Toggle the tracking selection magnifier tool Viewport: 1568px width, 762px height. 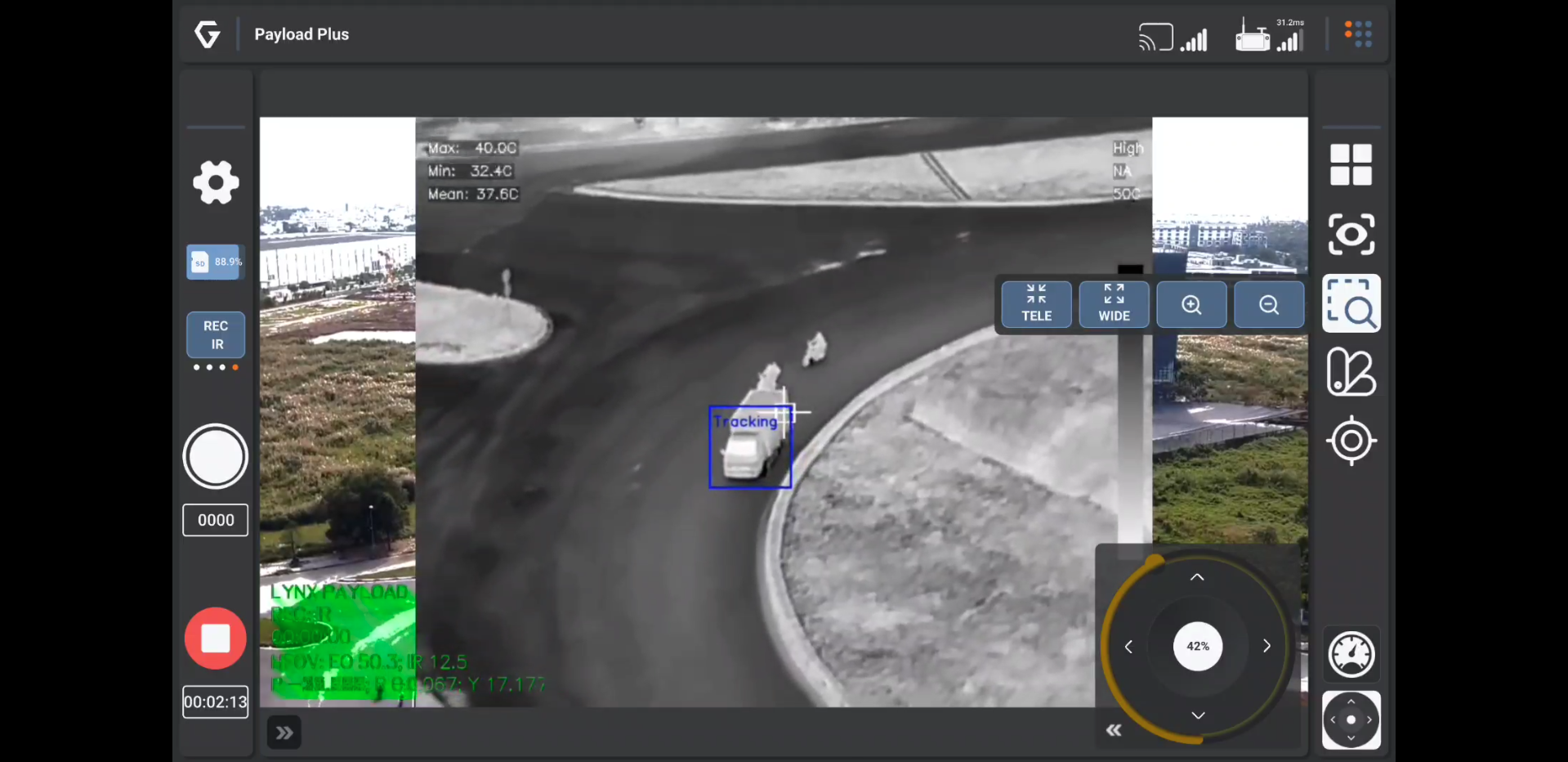(x=1351, y=303)
